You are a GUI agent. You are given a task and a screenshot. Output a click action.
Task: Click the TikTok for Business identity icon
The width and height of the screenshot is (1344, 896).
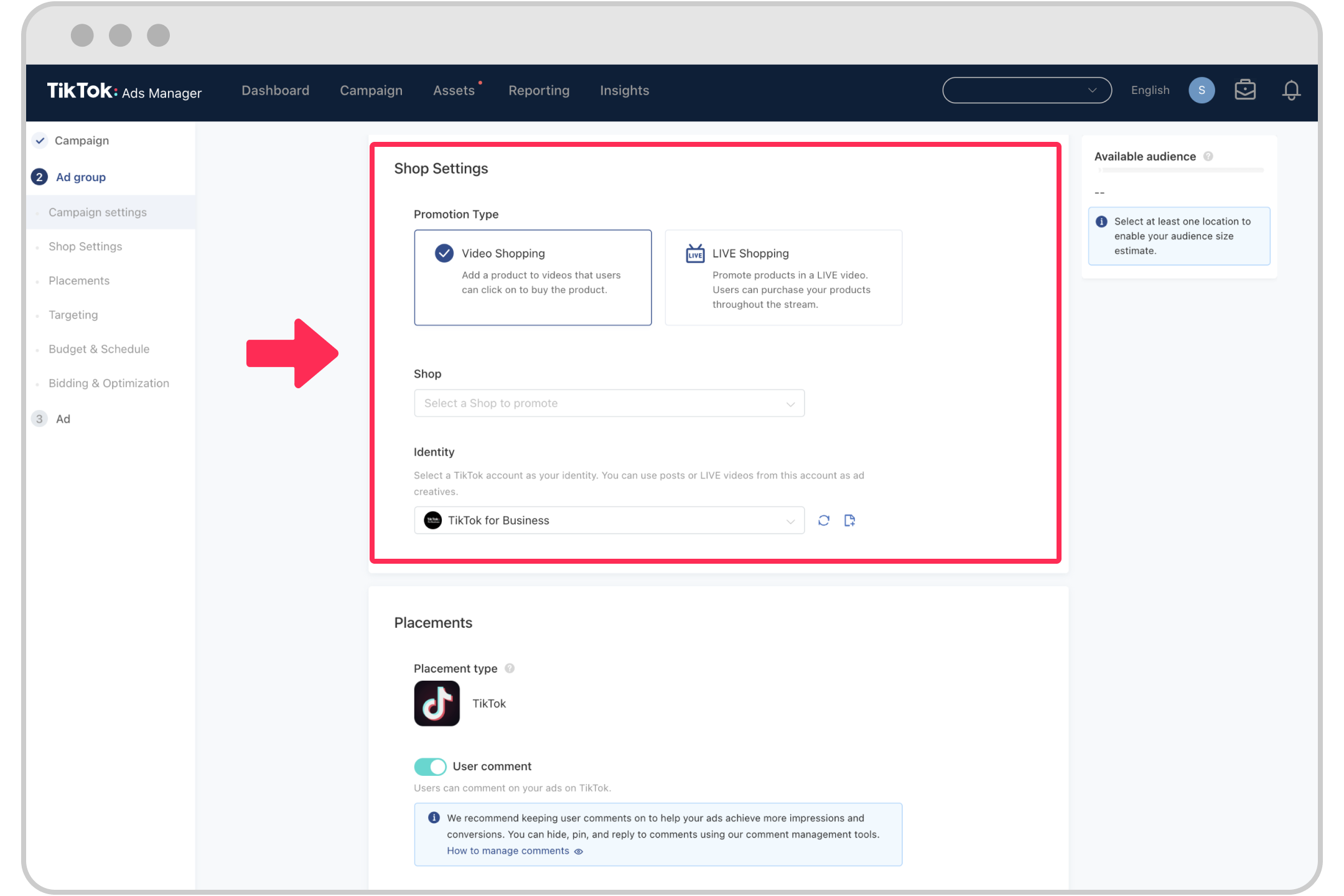pos(435,520)
